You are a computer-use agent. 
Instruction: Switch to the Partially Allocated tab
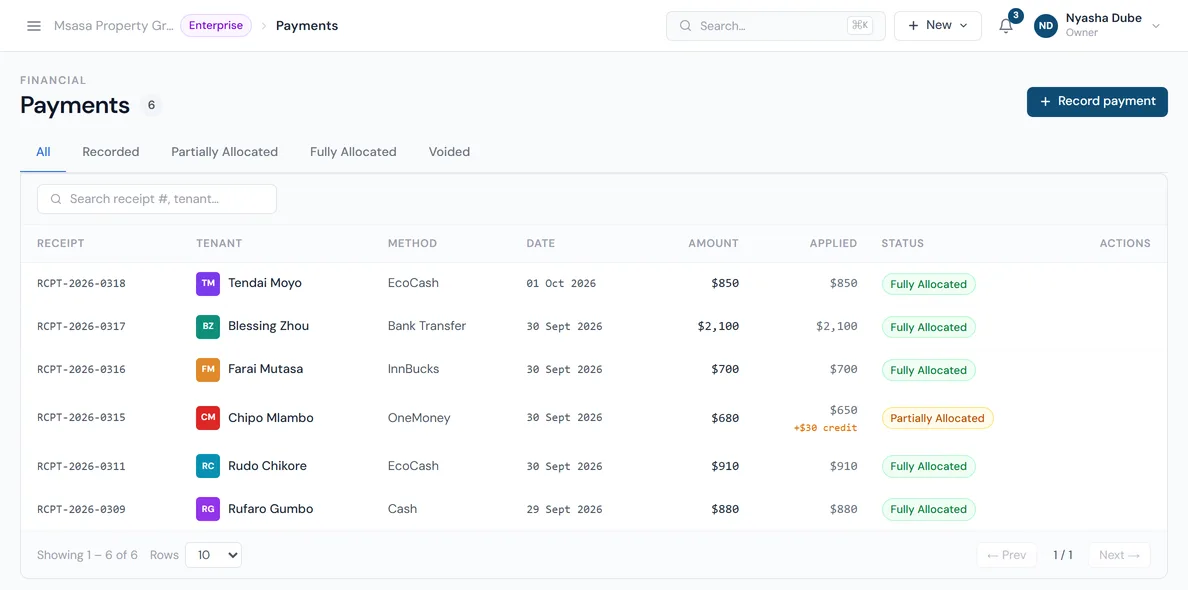coord(224,151)
